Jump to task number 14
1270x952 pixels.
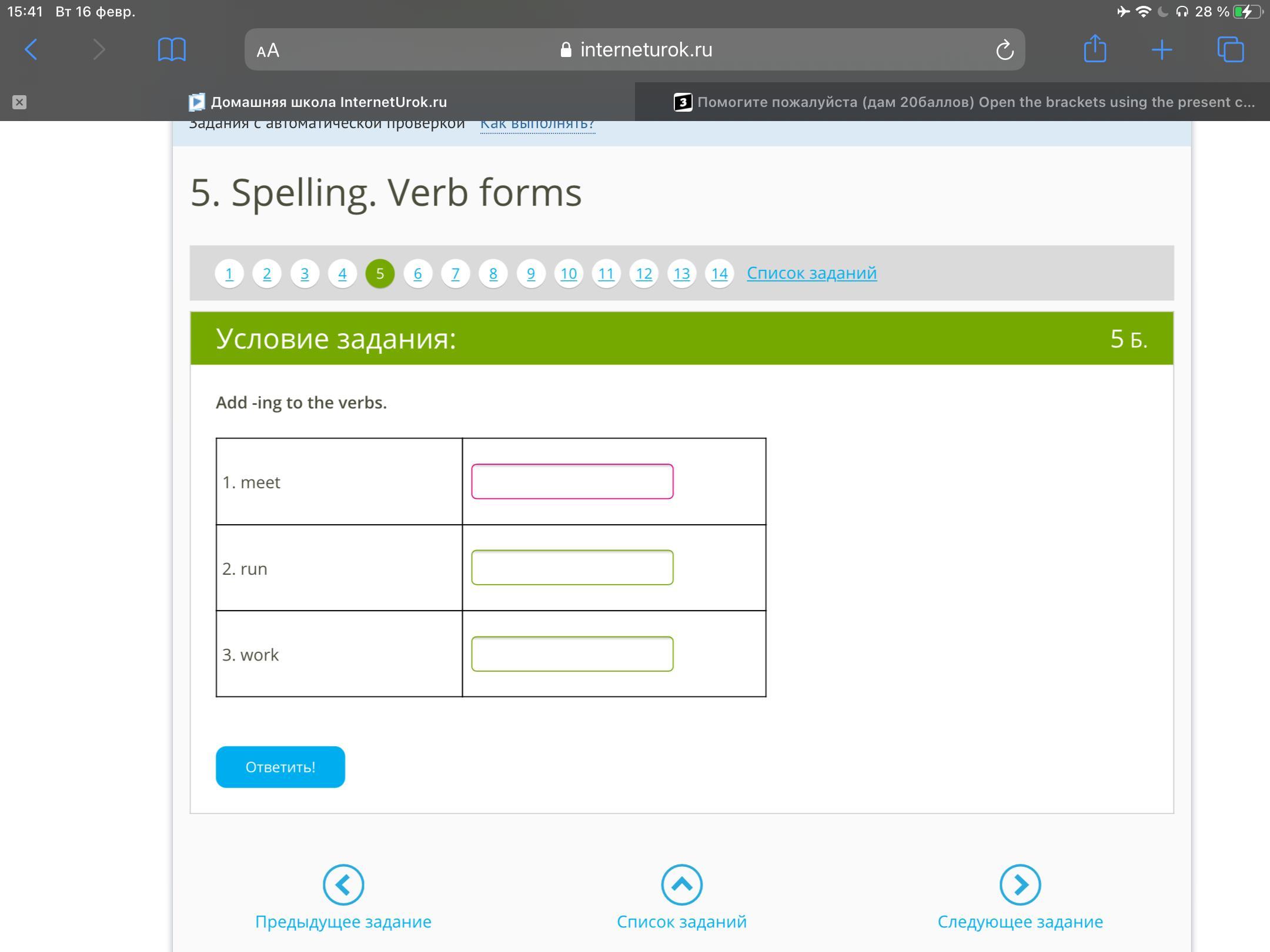tap(719, 274)
